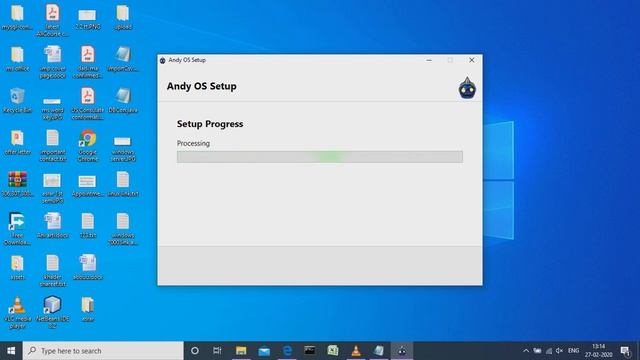
Task: Launch Microsoft Edge from taskbar
Action: coord(287,351)
